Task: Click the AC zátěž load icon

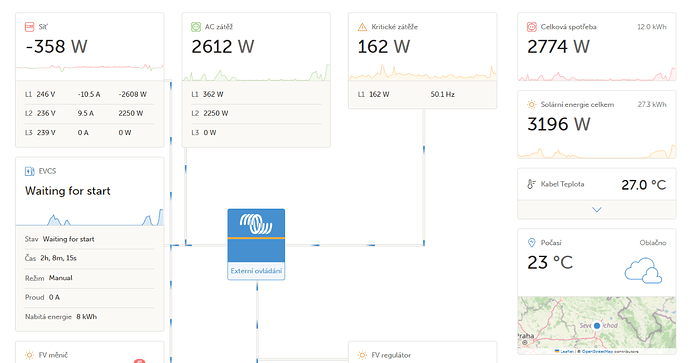Action: [x=196, y=27]
